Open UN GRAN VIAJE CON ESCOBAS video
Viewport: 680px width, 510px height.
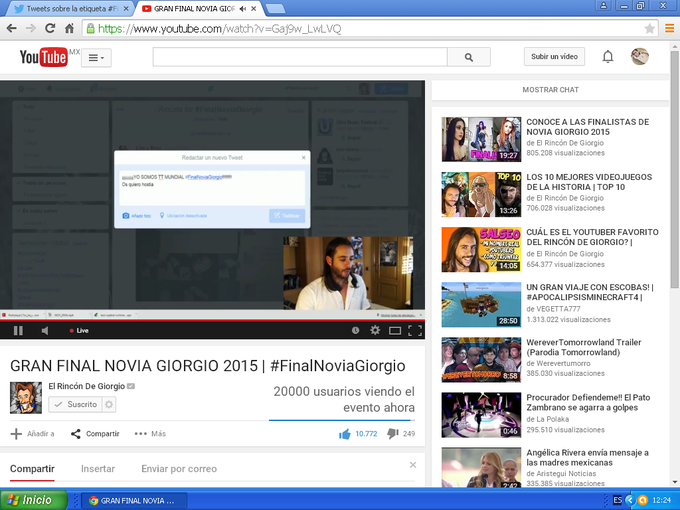coord(590,292)
